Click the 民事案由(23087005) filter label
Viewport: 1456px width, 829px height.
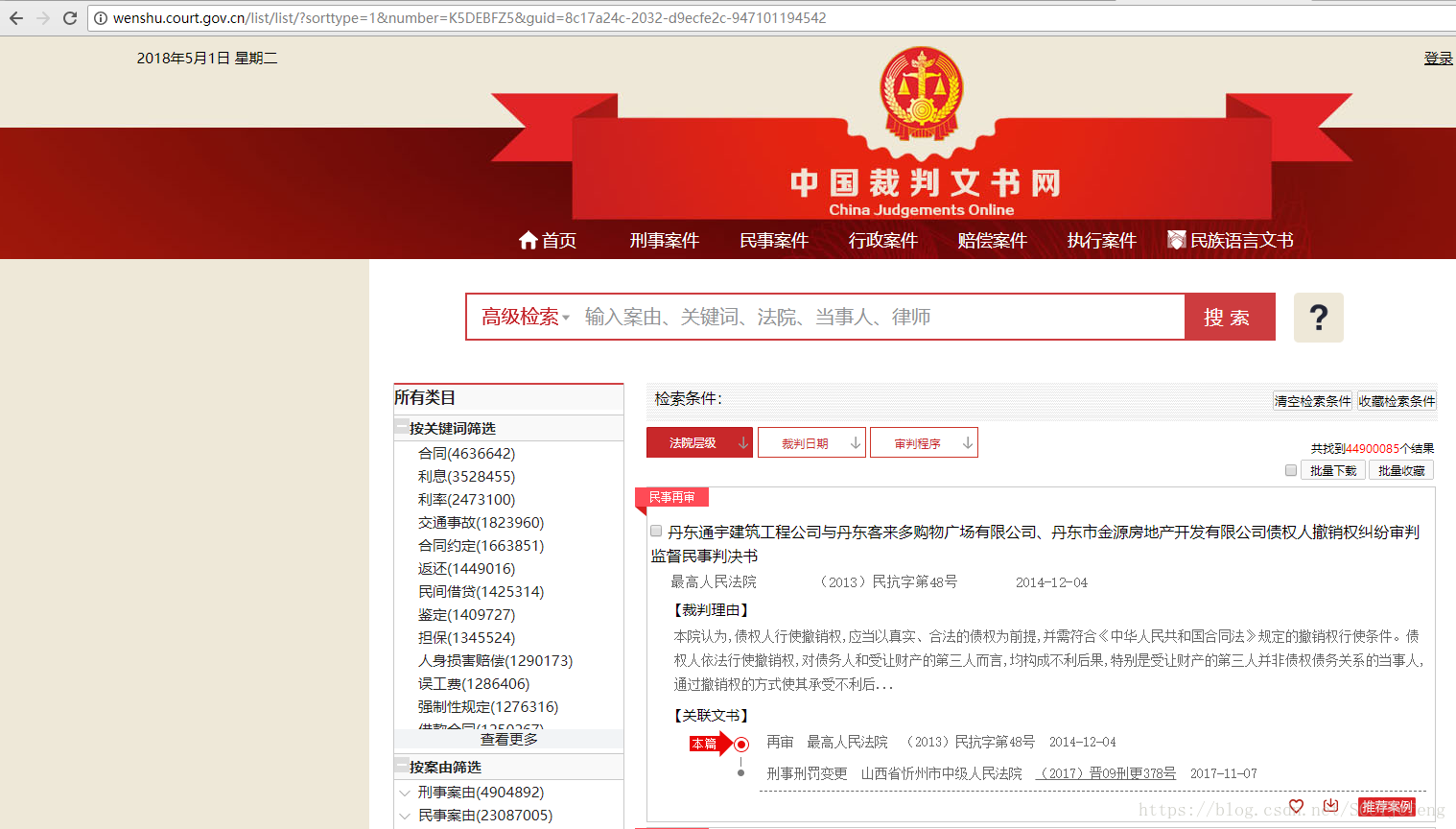pos(484,816)
